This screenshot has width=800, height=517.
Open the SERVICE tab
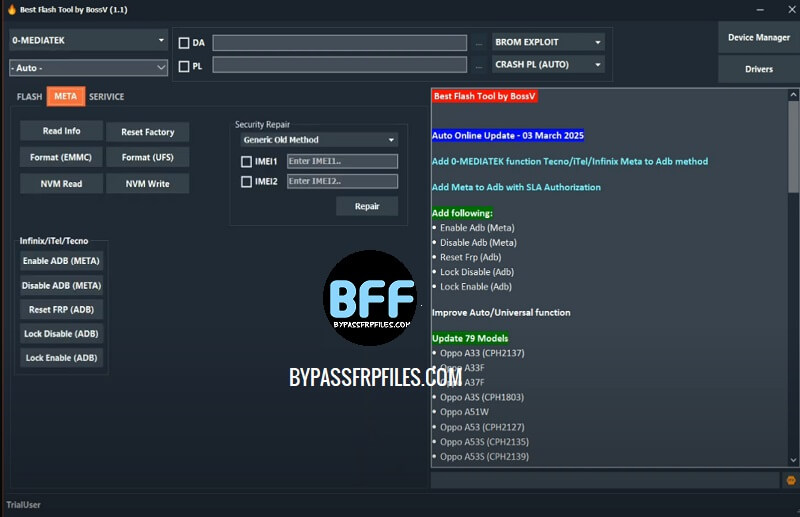pyautogui.click(x=106, y=97)
